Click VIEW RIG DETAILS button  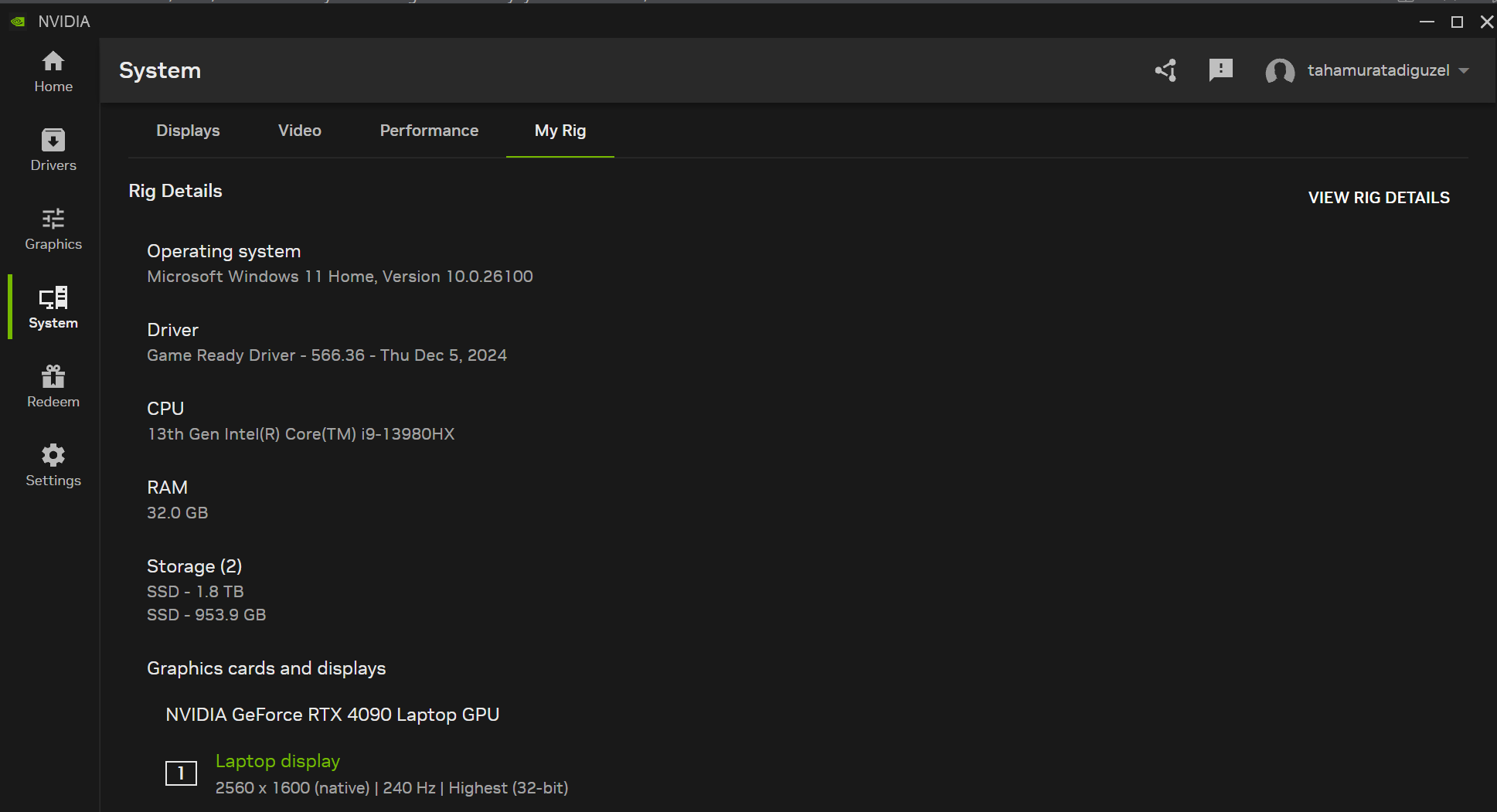pos(1379,198)
